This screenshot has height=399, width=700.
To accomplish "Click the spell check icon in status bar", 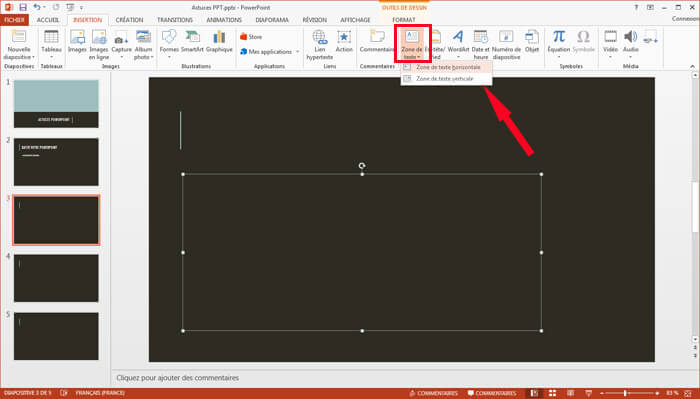I will [64, 393].
